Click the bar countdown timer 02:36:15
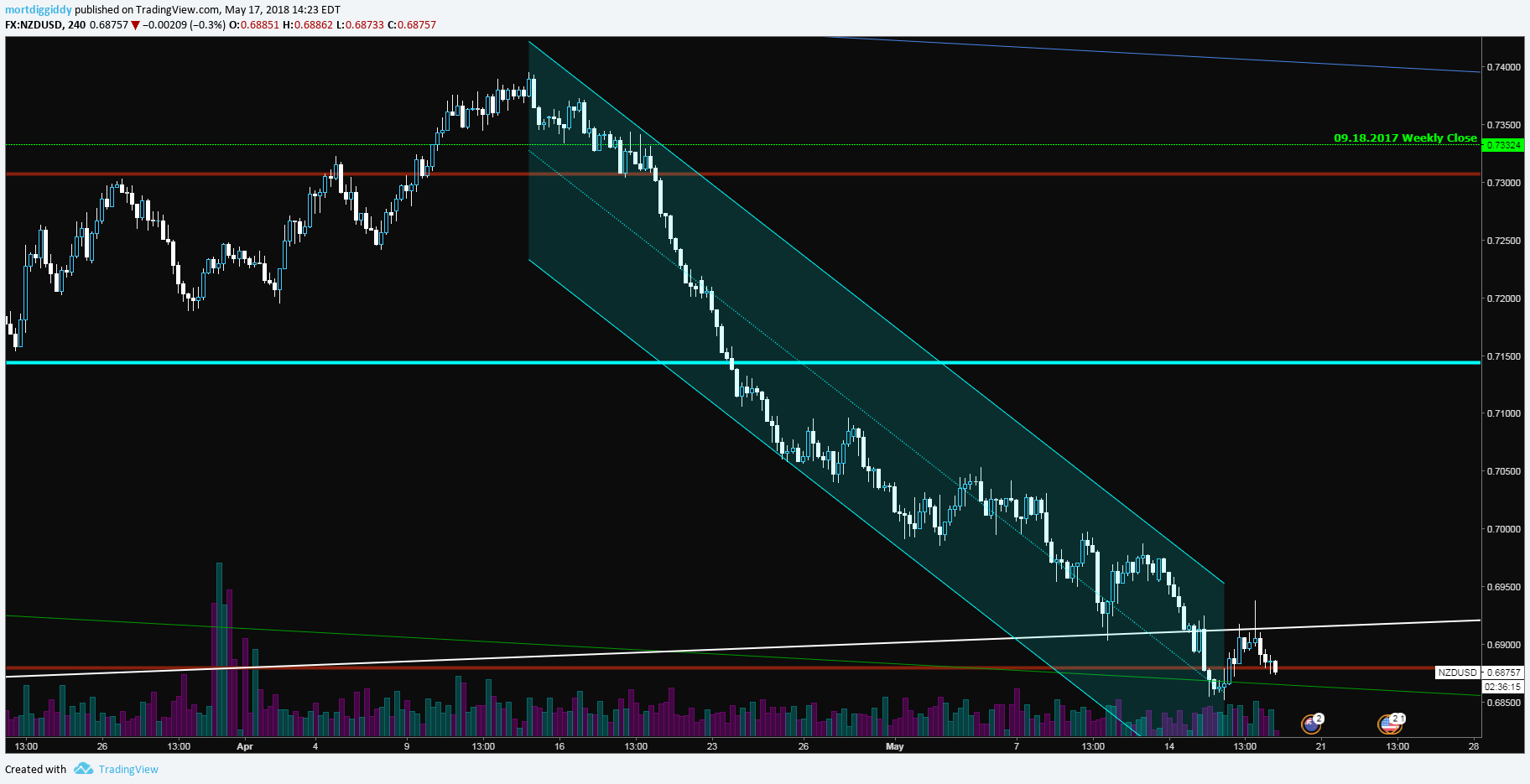 [x=1503, y=686]
